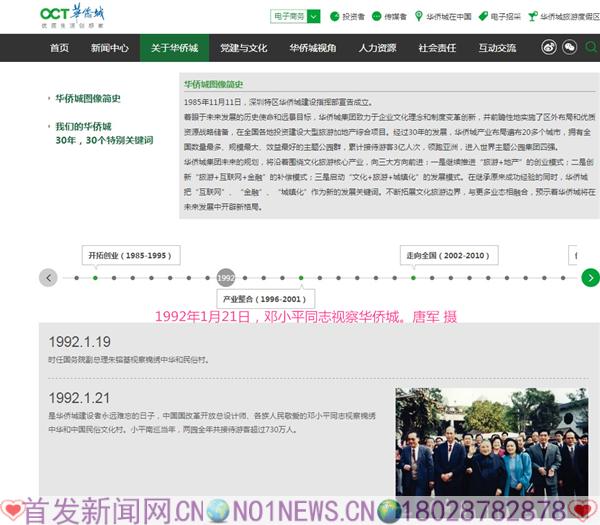
Task: Click the last timeline dot before the next arrow
Action: [563, 278]
